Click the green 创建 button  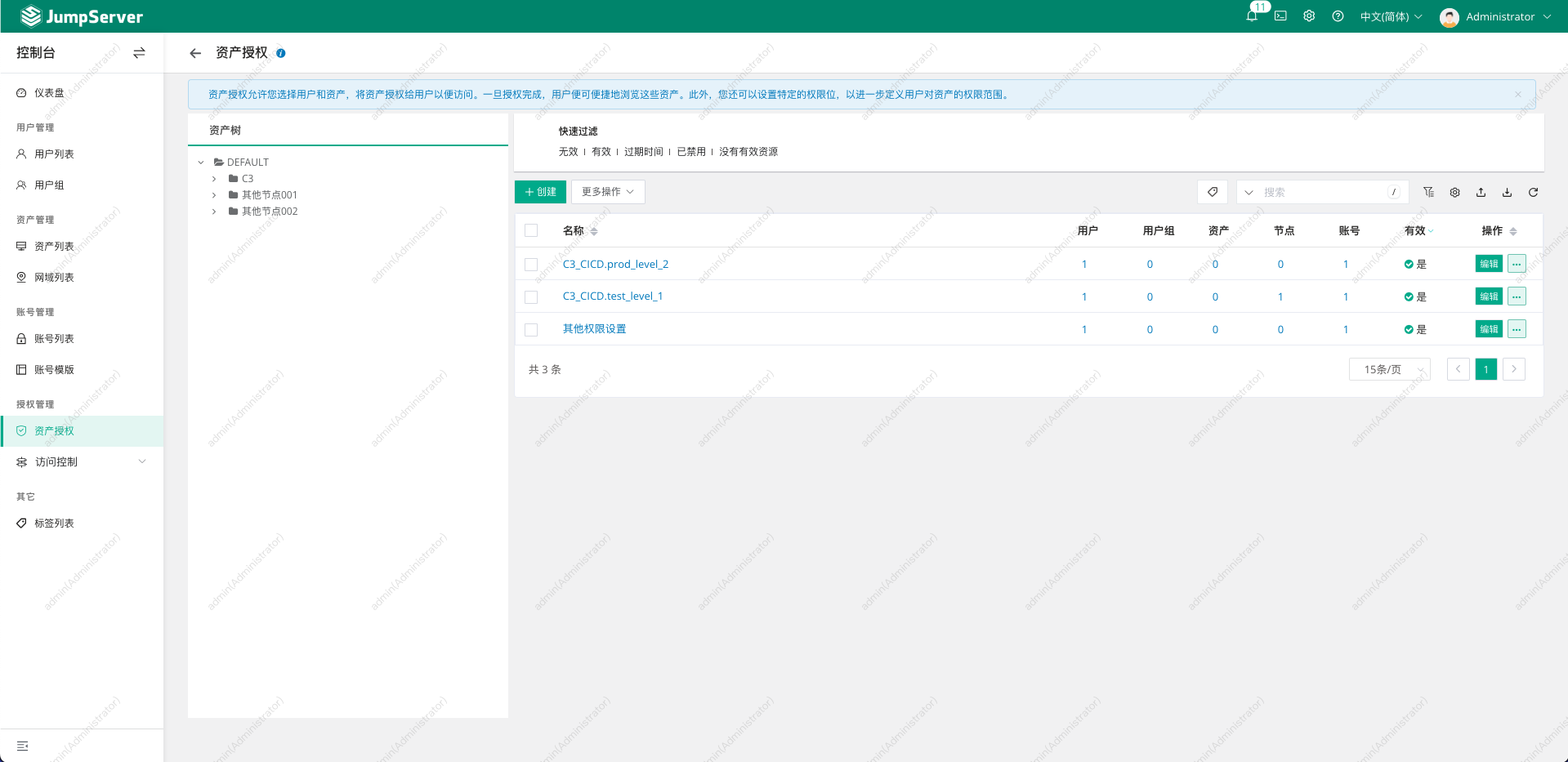click(x=540, y=192)
